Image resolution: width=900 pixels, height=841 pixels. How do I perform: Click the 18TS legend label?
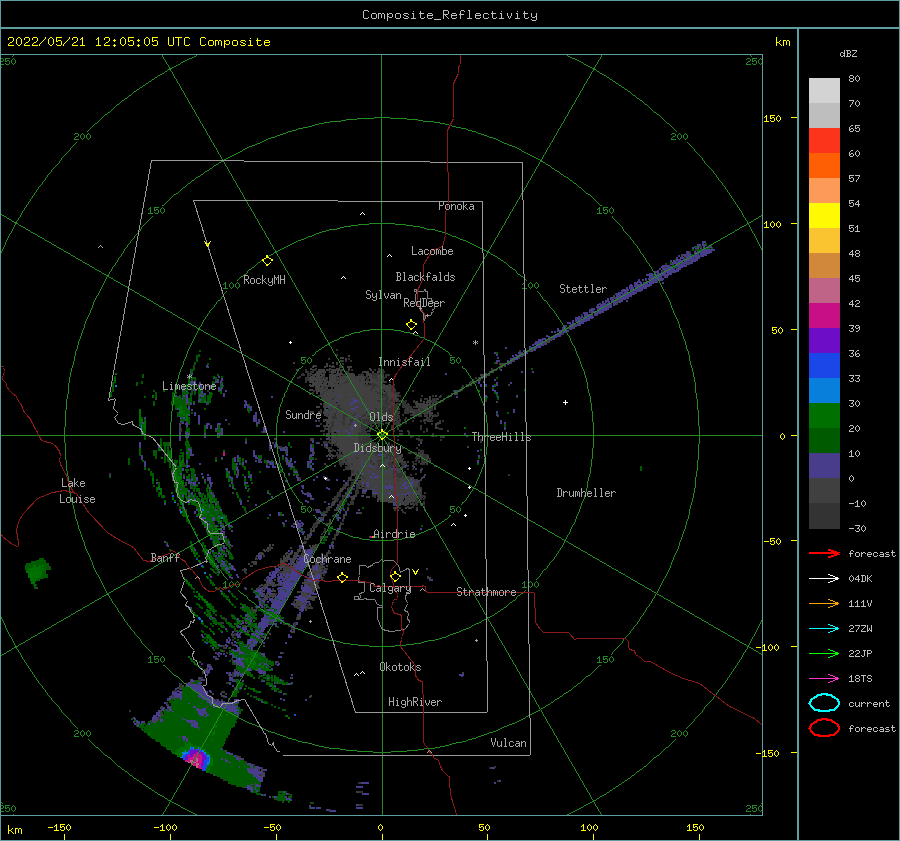(x=860, y=679)
